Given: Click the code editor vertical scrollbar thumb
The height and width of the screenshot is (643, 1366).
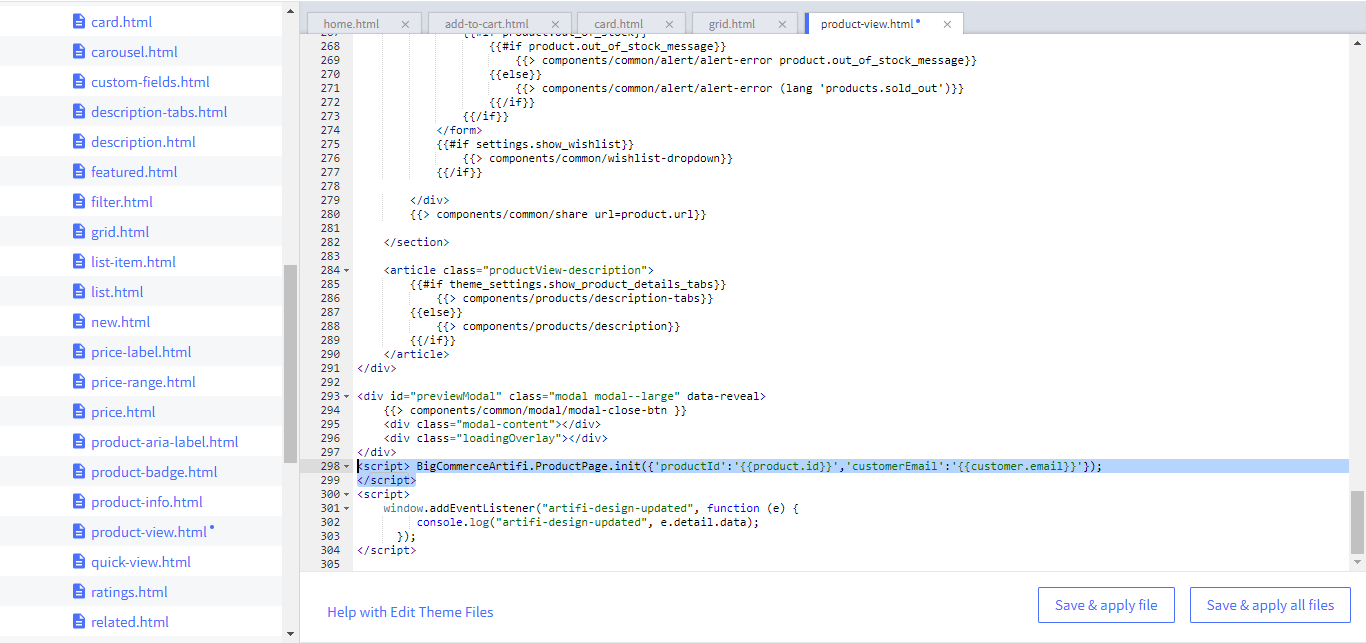Looking at the screenshot, I should tap(1357, 522).
